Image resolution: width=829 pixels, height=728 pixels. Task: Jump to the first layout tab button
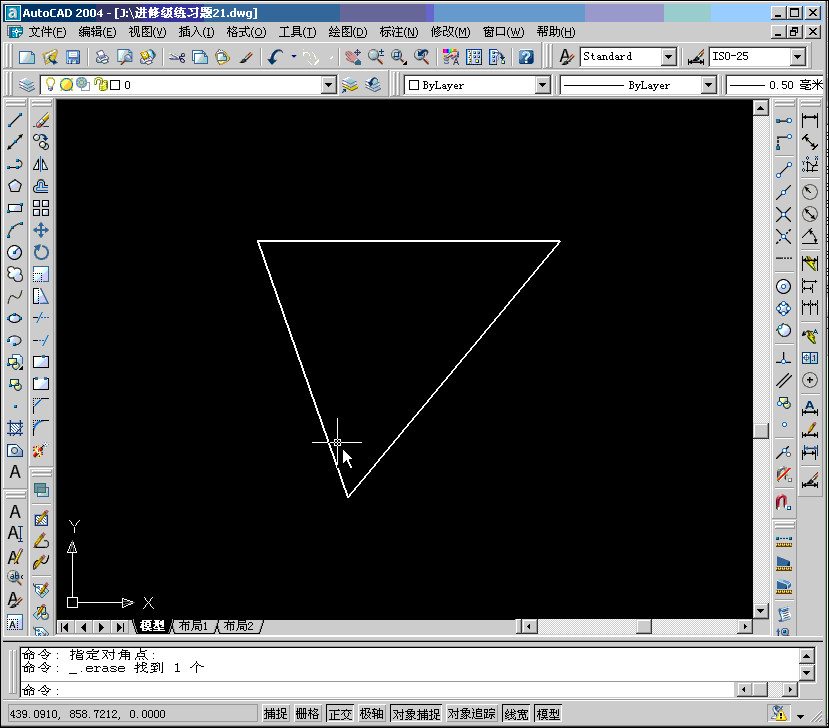click(65, 627)
